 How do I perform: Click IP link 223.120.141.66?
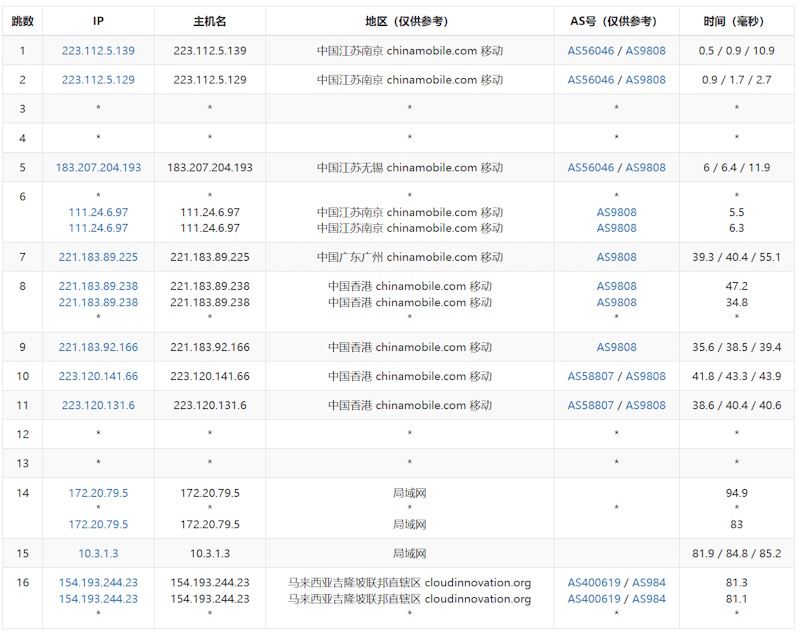pyautogui.click(x=98, y=376)
